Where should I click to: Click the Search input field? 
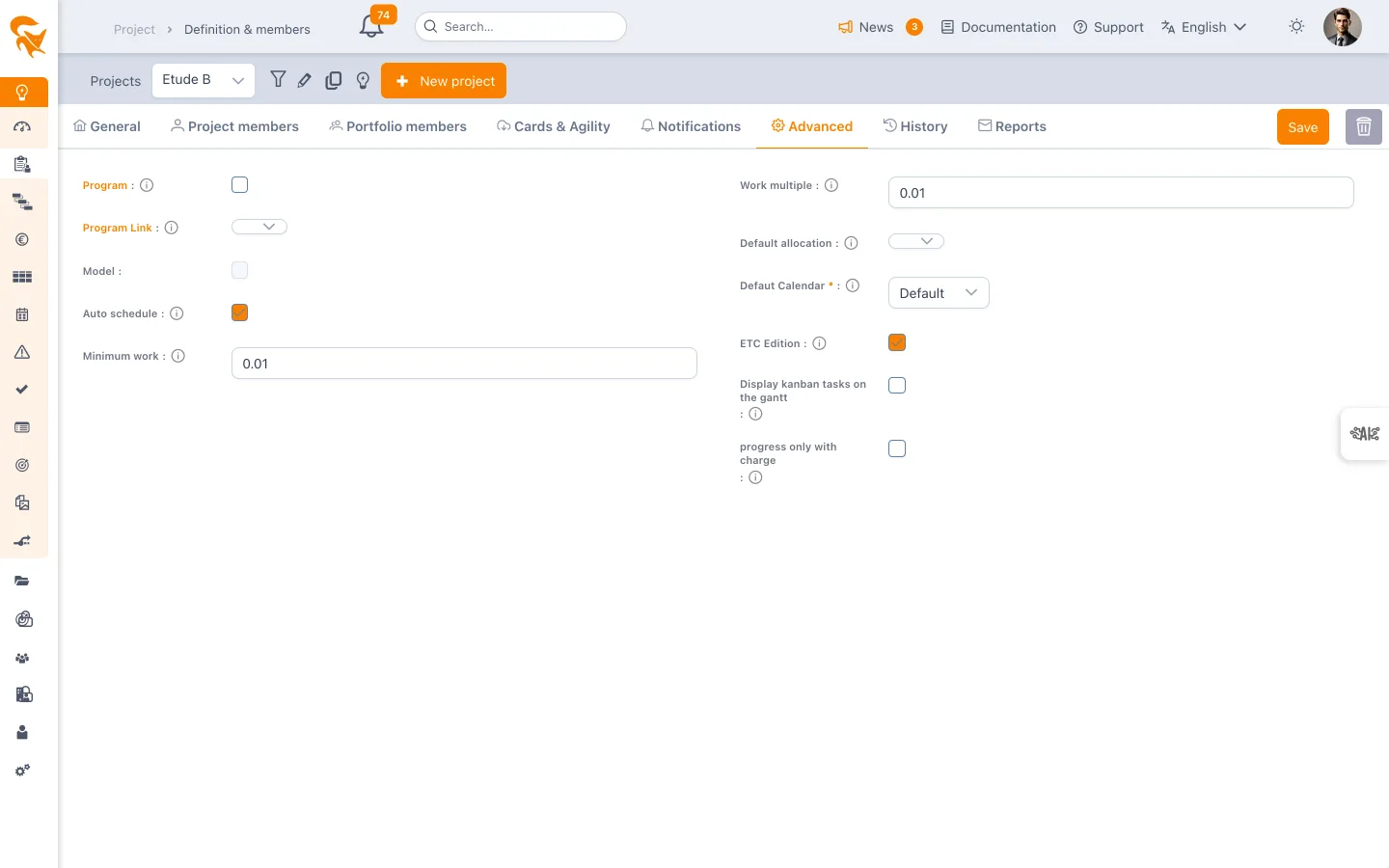click(521, 27)
